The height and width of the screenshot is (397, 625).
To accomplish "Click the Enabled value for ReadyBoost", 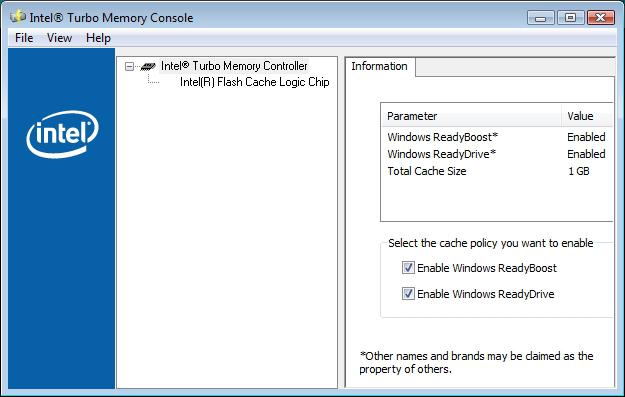I will (586, 137).
